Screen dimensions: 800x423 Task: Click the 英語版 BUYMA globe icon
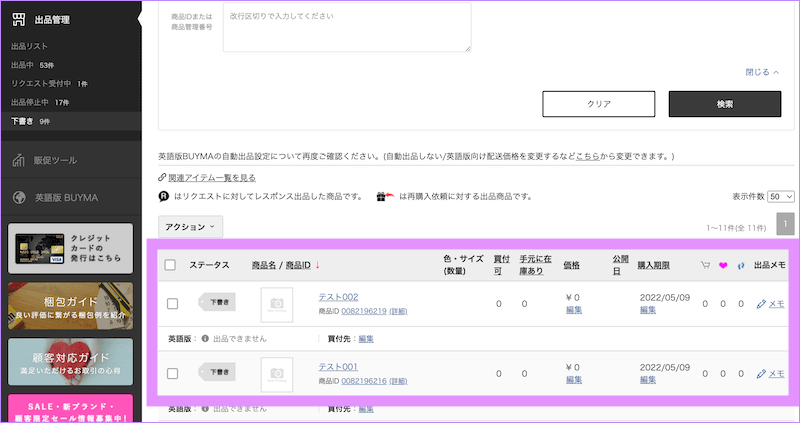[x=19, y=197]
